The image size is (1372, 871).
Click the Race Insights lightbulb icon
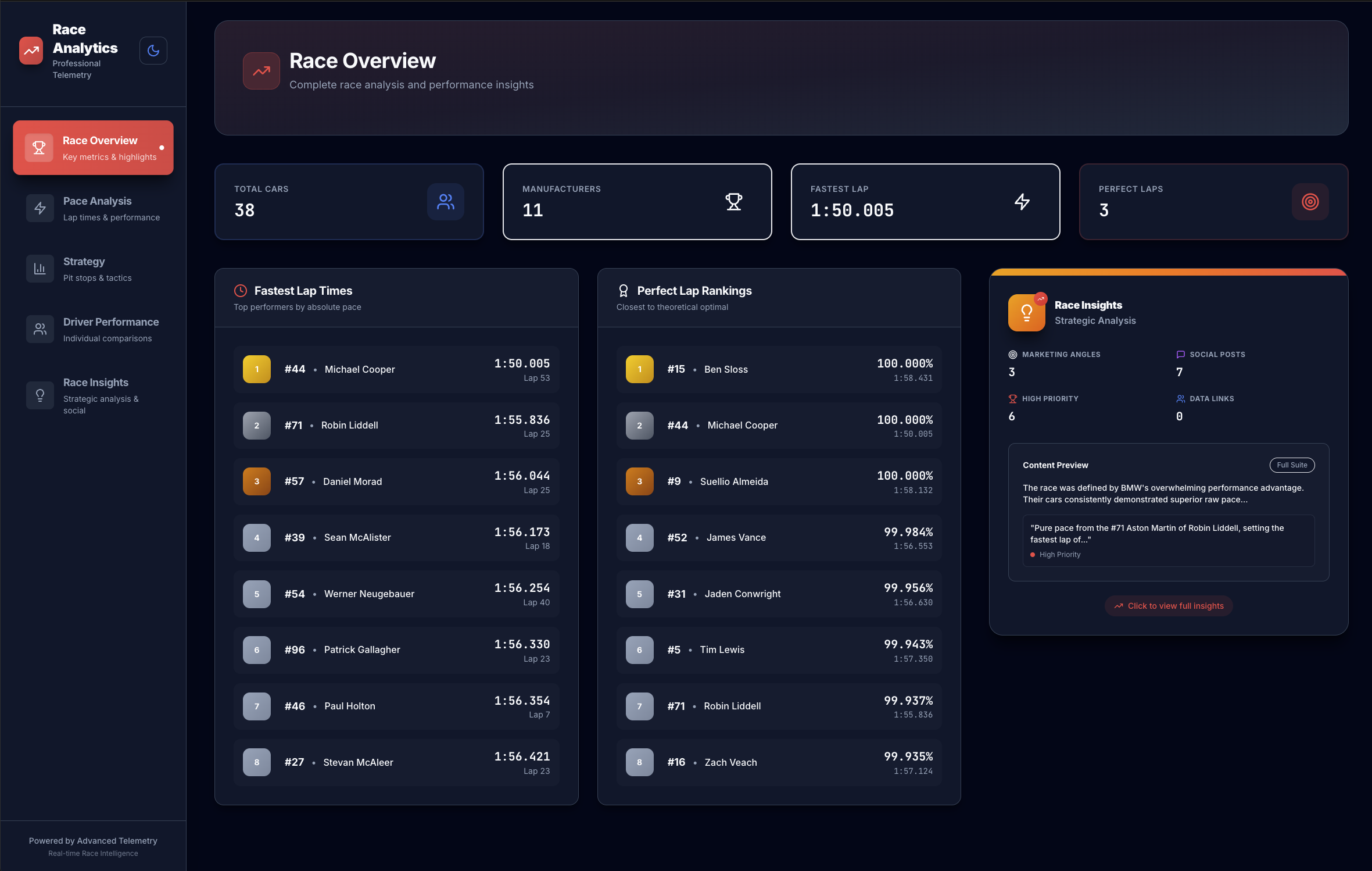click(1026, 313)
